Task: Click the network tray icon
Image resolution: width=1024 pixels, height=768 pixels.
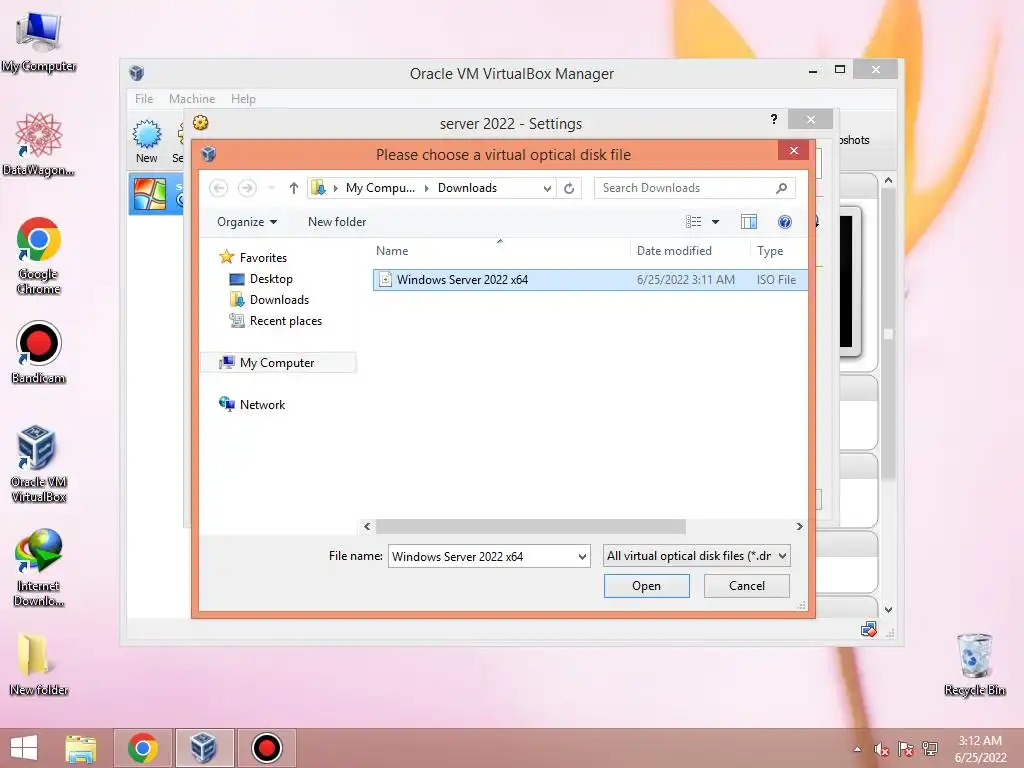Action: point(930,750)
